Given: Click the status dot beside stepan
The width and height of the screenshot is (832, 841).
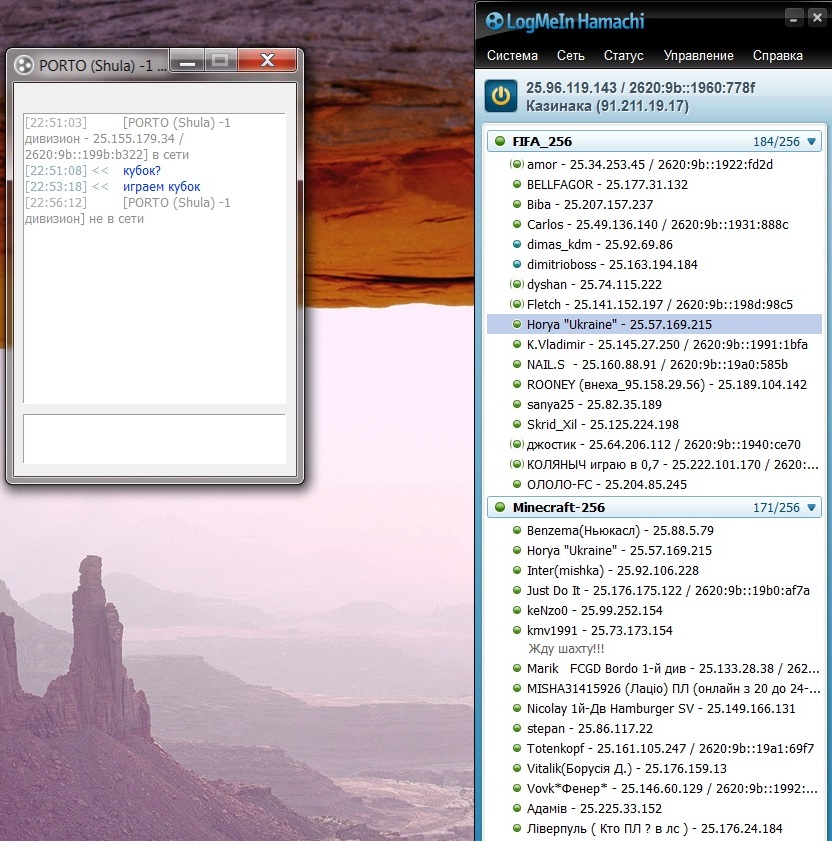Looking at the screenshot, I should coord(517,728).
